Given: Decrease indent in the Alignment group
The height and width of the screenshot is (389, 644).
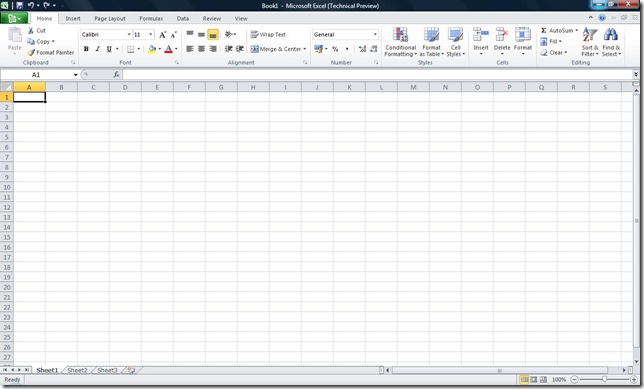Looking at the screenshot, I should tap(229, 49).
